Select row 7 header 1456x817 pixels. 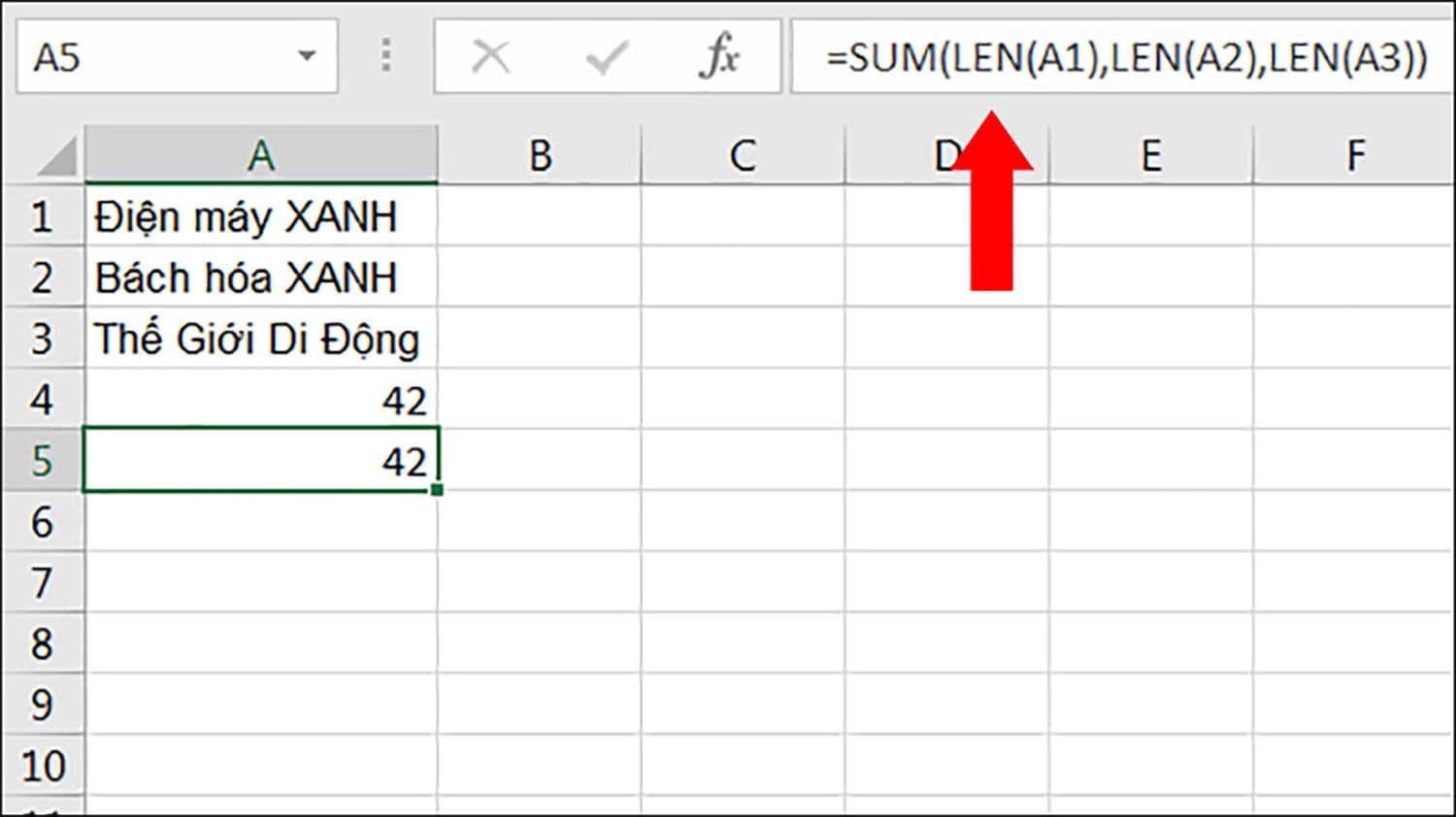42,582
